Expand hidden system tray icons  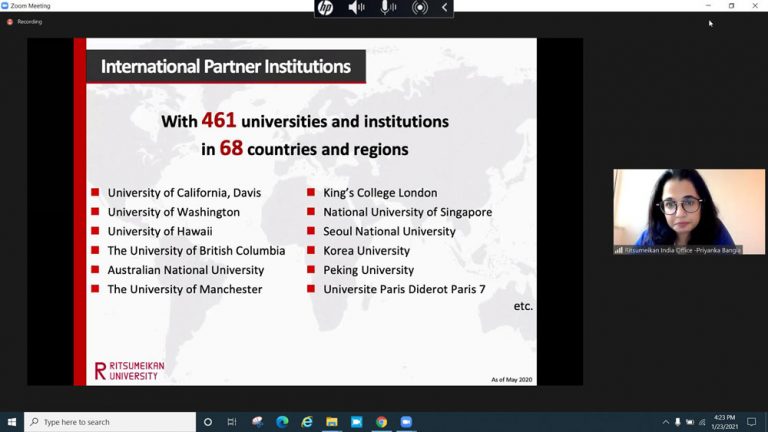pyautogui.click(x=666, y=422)
